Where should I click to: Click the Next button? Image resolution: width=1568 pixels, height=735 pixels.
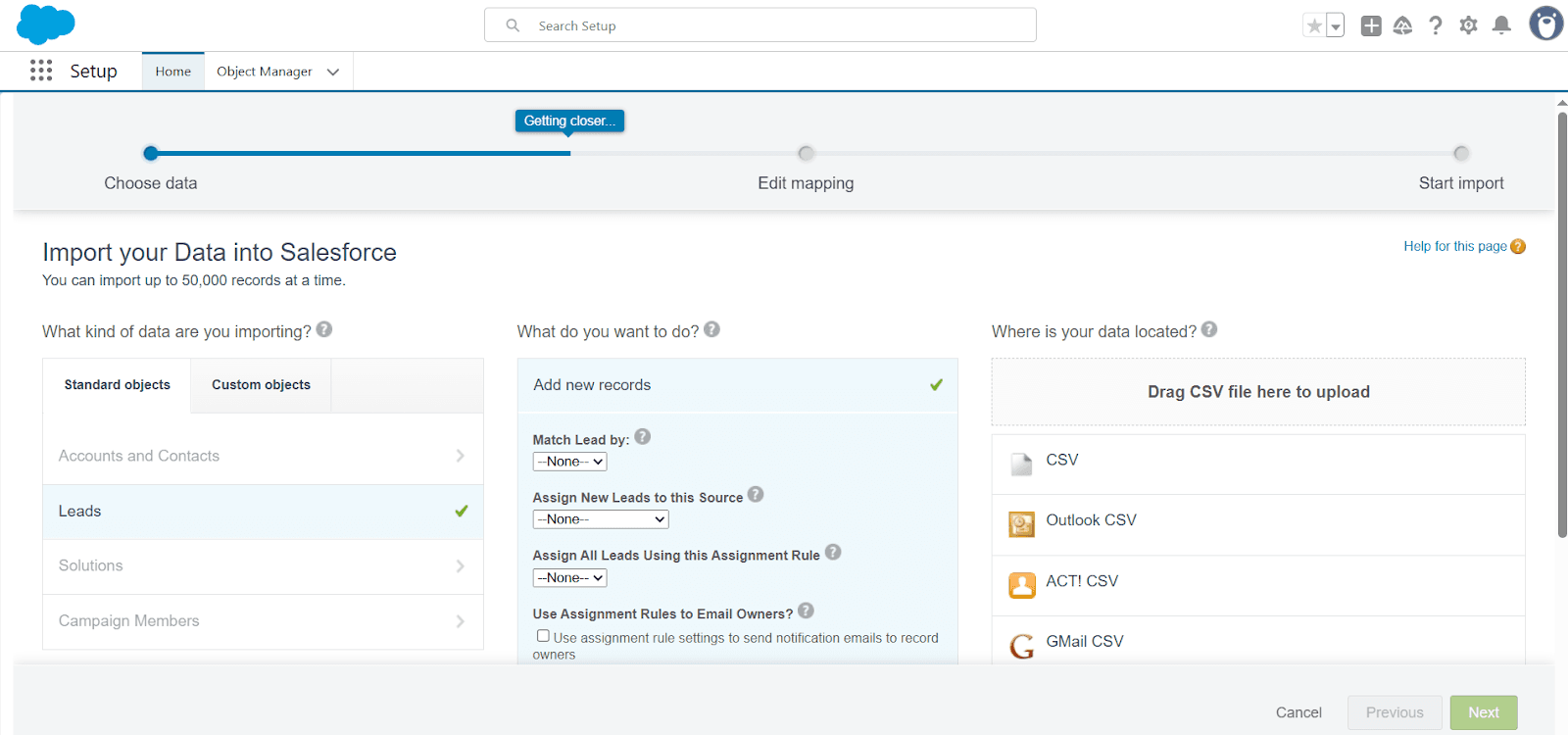click(x=1484, y=712)
